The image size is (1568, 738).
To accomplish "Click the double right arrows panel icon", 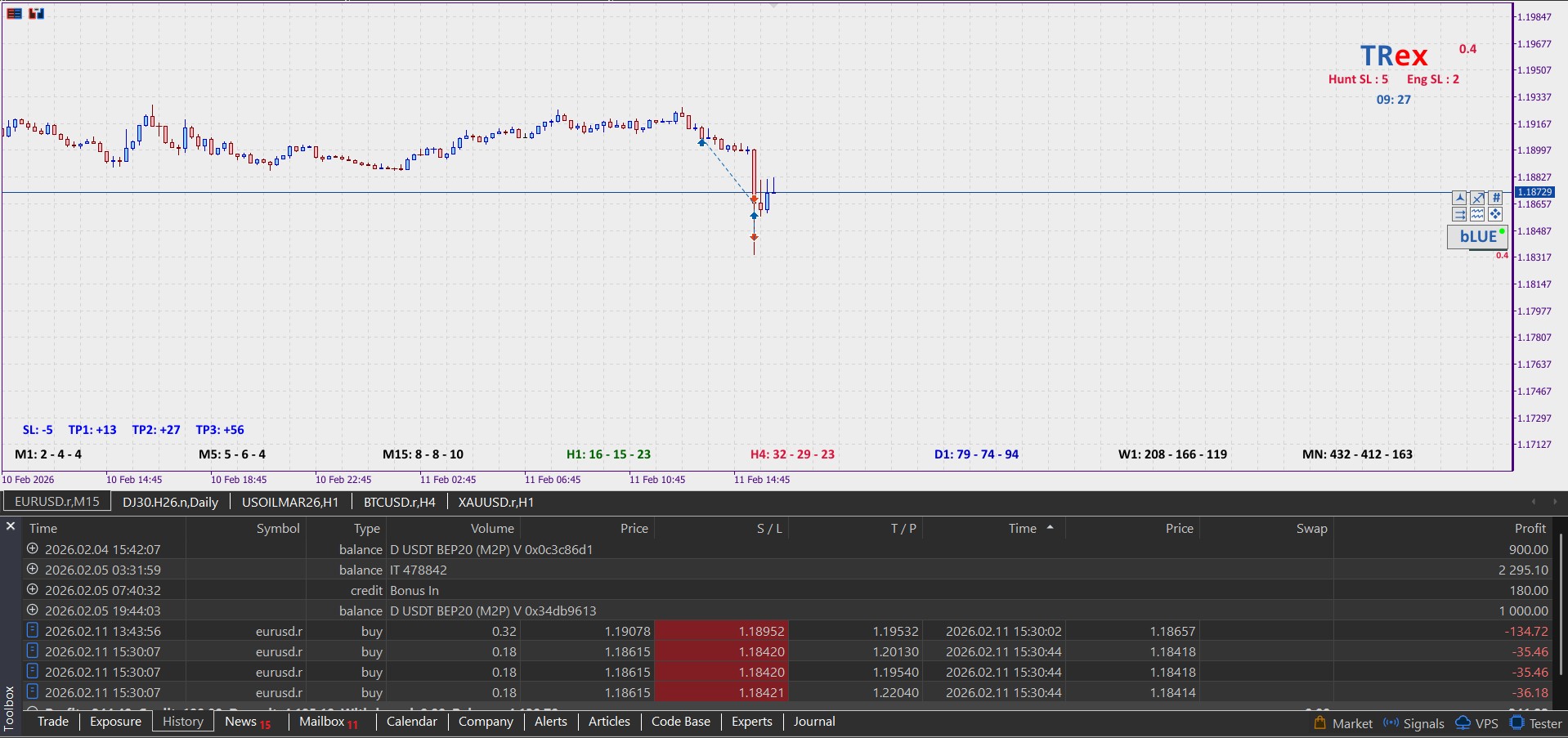I will [x=1459, y=214].
